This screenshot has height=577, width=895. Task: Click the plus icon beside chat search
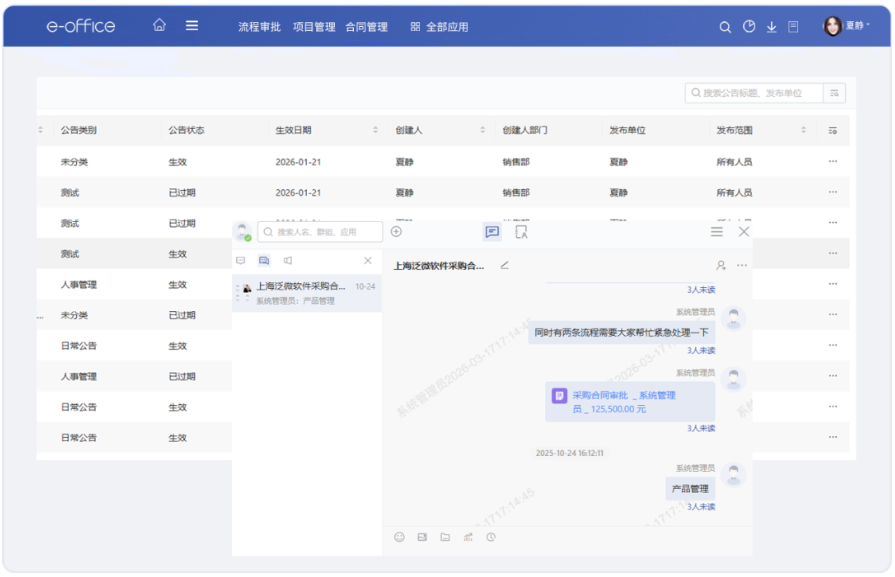396,232
